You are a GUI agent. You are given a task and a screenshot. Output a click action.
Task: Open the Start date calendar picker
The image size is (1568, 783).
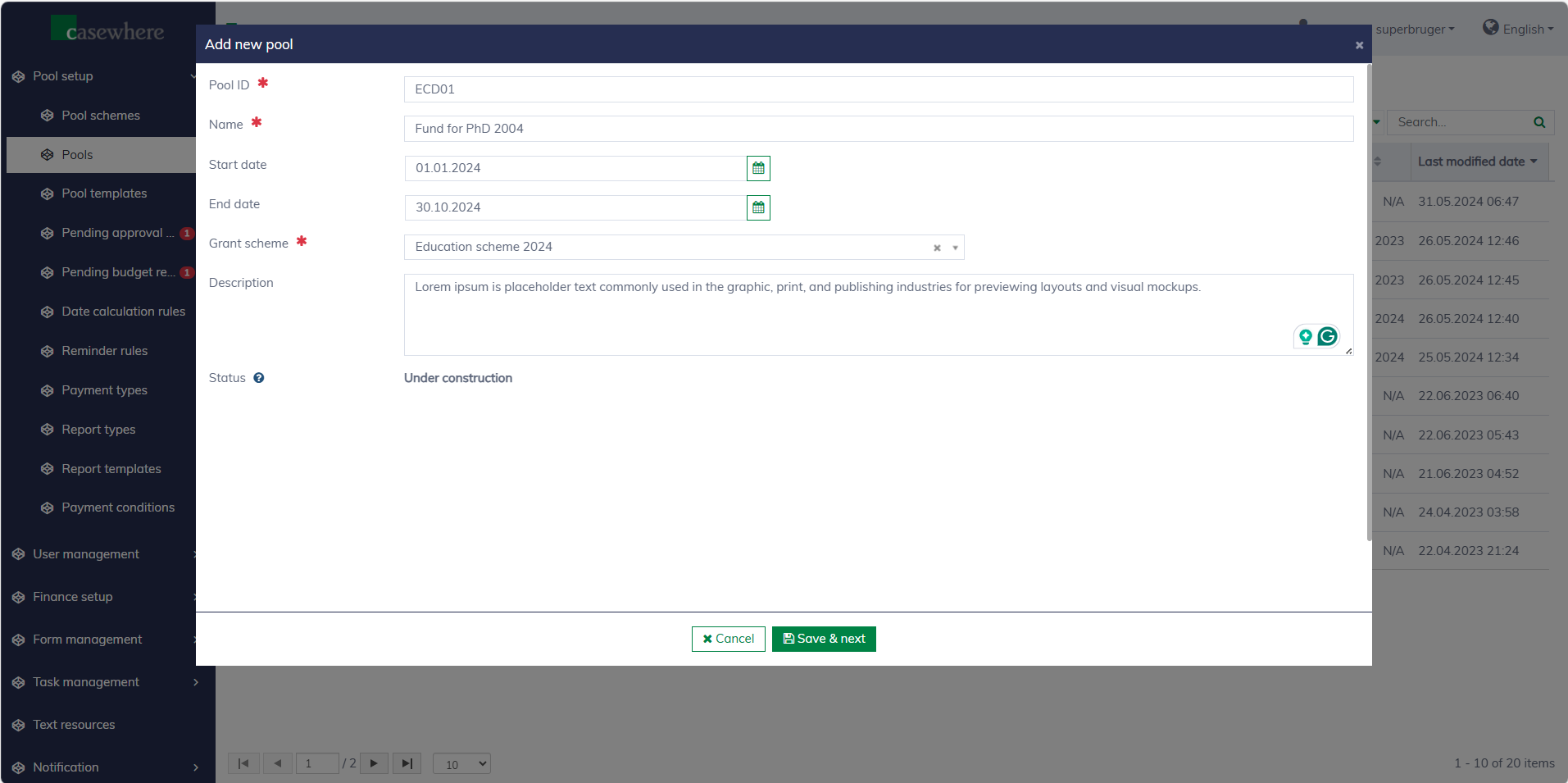pos(758,168)
